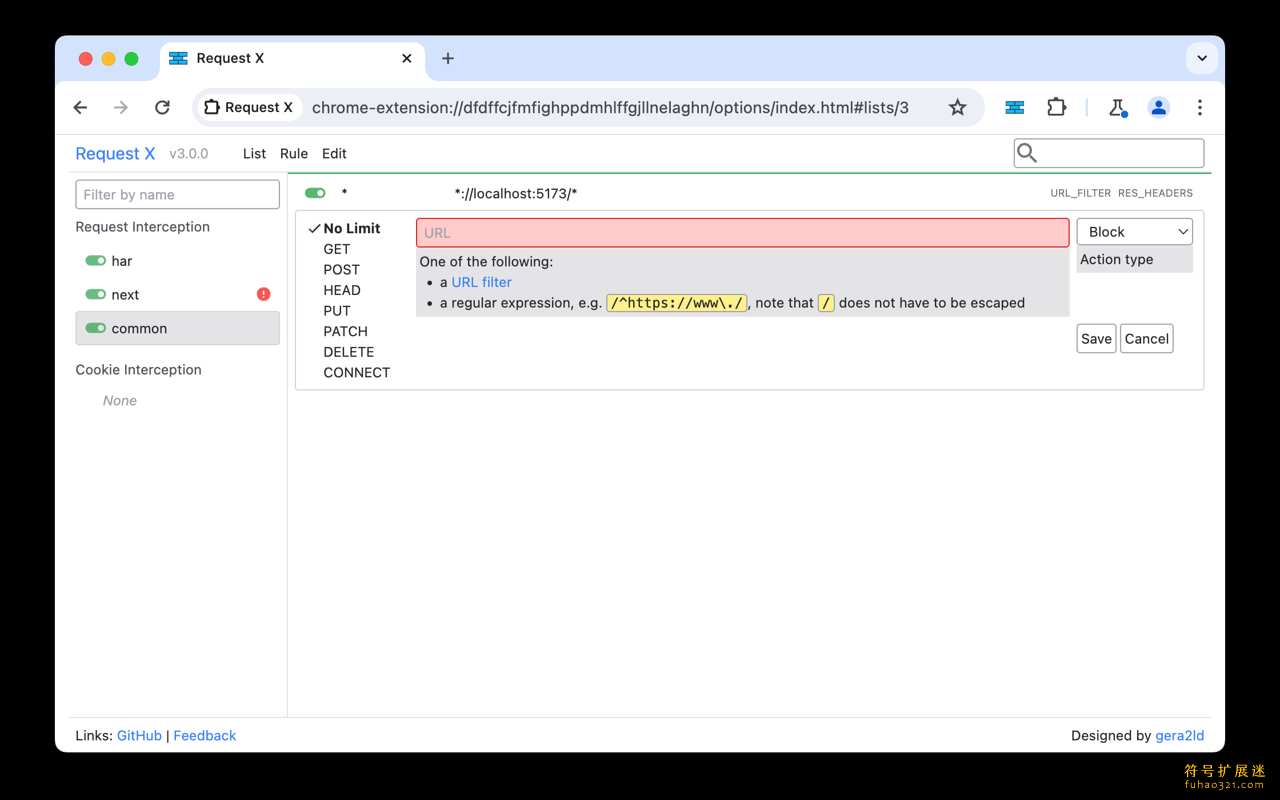Toggle the localhost:5173 rule switch
The image size is (1280, 800).
315,193
